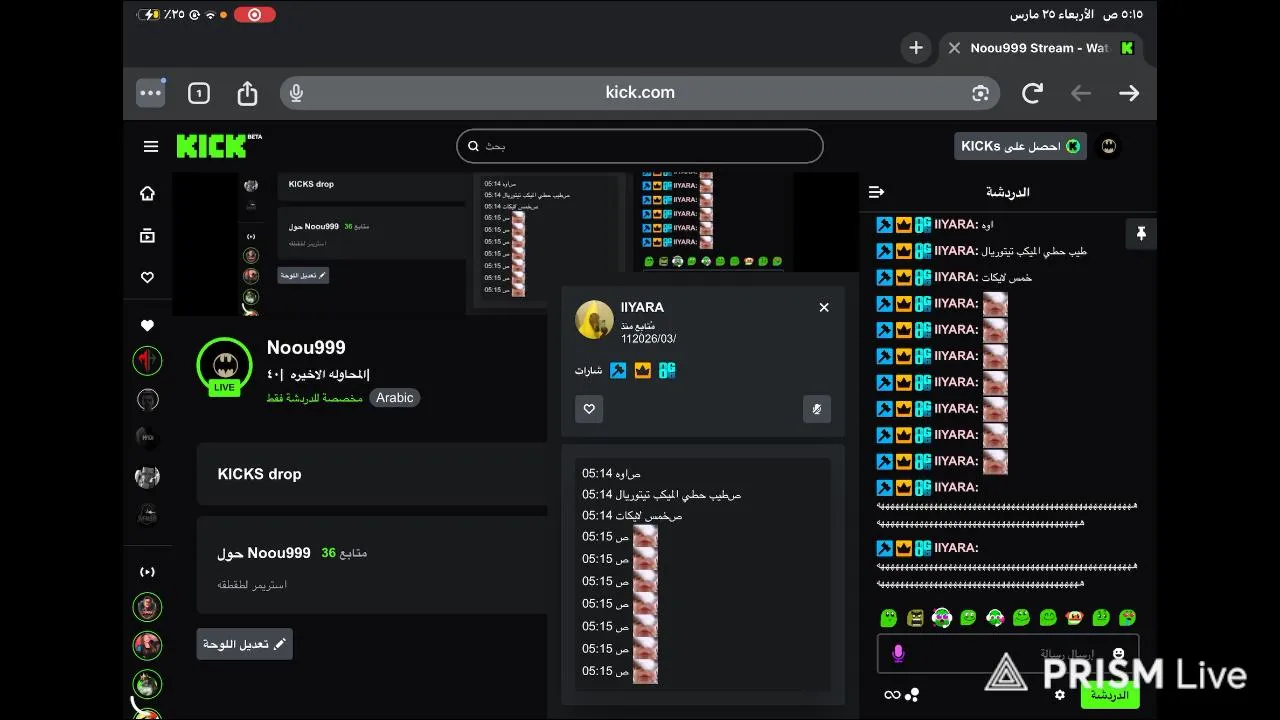Viewport: 1280px width, 720px height.
Task: Tap the camera scan icon in address bar
Action: click(x=980, y=93)
